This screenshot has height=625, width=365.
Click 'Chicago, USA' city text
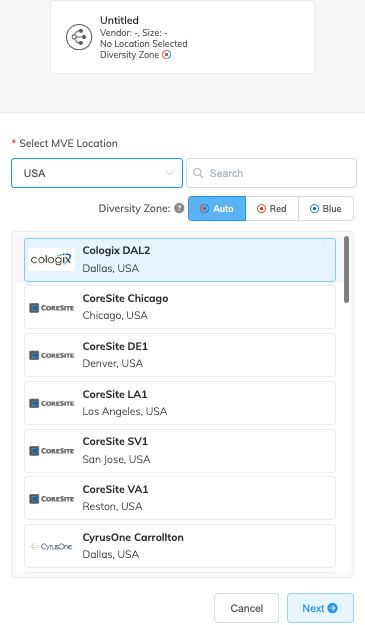point(115,315)
